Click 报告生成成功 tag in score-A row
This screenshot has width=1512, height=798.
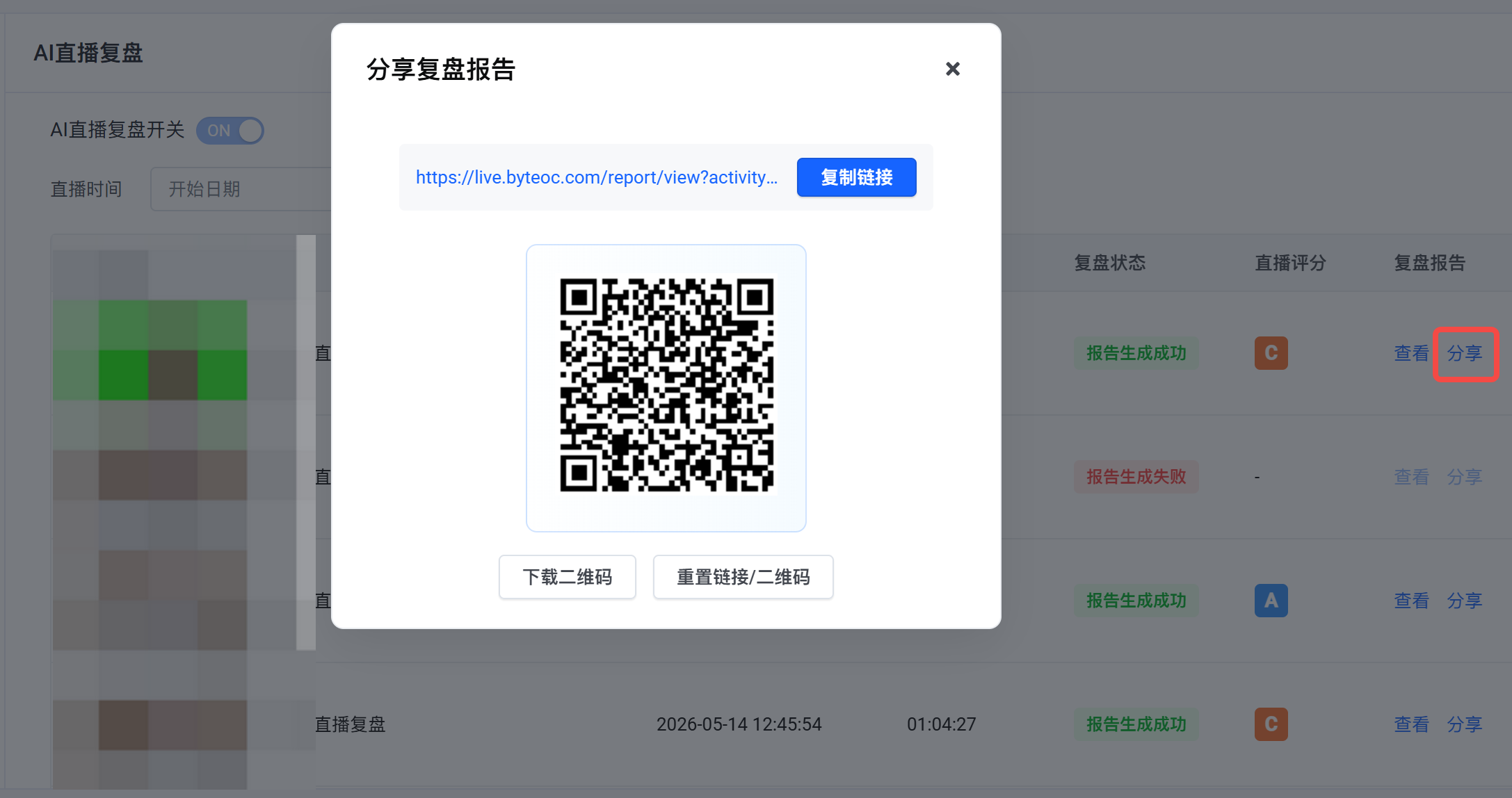pyautogui.click(x=1136, y=601)
